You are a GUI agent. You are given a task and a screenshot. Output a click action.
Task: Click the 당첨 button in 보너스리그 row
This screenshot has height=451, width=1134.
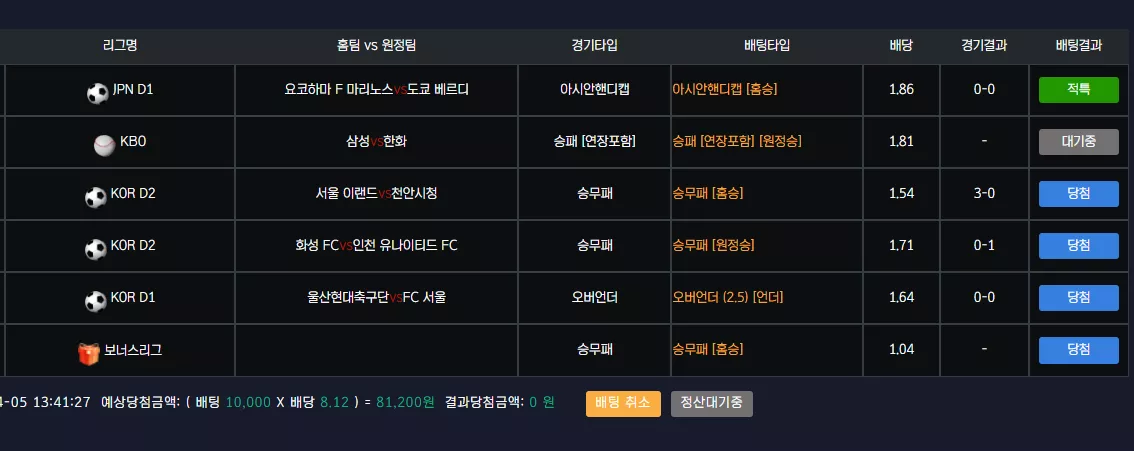[1078, 350]
